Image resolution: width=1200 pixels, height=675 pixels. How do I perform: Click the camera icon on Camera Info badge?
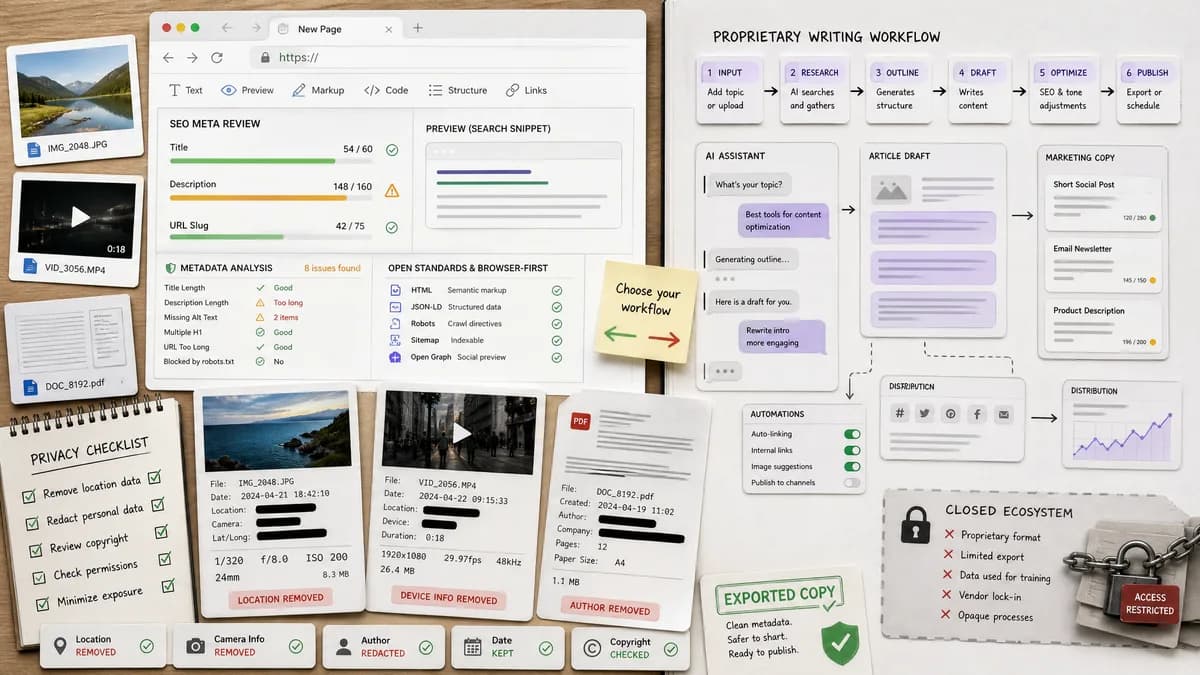coord(196,646)
